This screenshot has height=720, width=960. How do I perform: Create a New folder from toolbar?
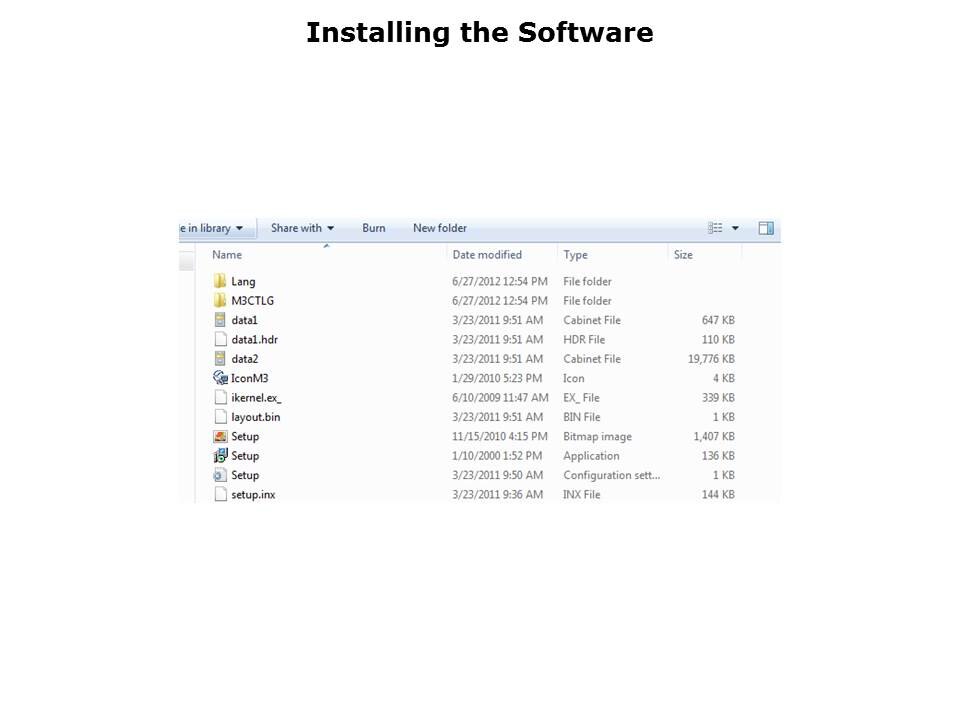(440, 228)
